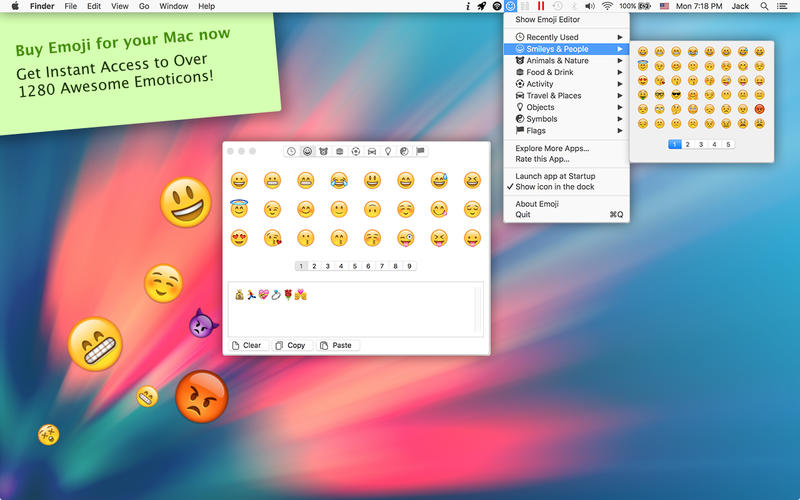The height and width of the screenshot is (500, 800).
Task: Go to page 5 in the editor pager
Action: [355, 266]
